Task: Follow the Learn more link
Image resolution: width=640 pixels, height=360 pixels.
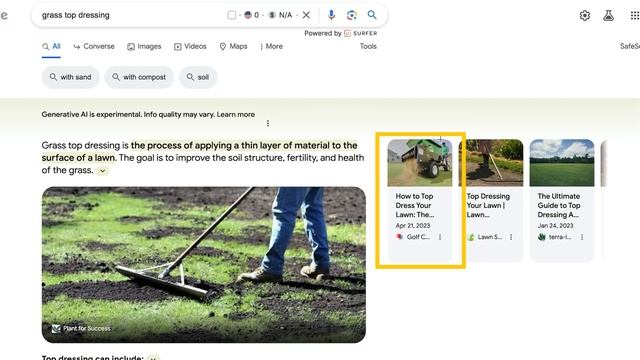Action: point(236,115)
